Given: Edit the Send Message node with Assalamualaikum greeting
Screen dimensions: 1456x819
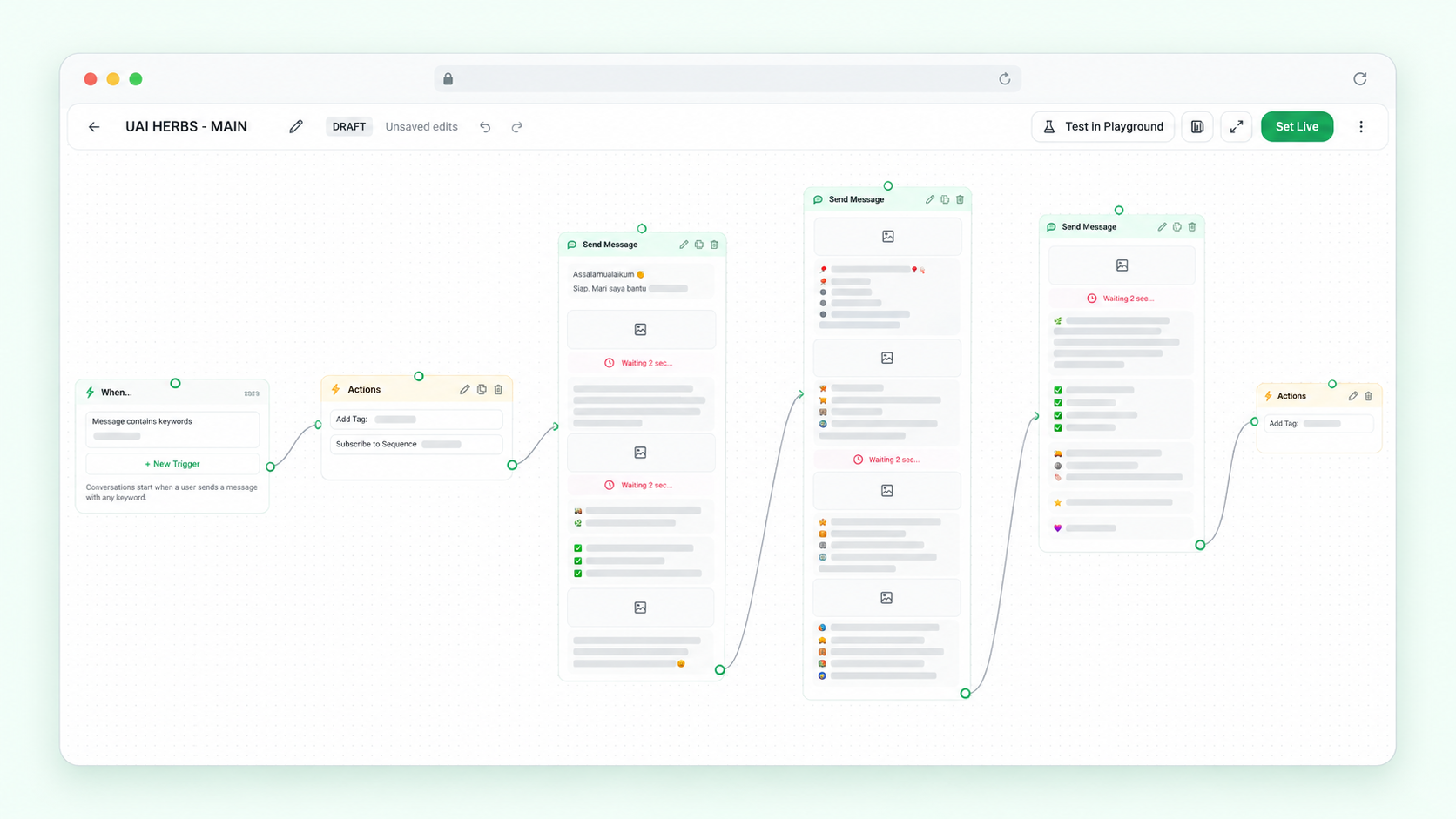Looking at the screenshot, I should pyautogui.click(x=684, y=245).
